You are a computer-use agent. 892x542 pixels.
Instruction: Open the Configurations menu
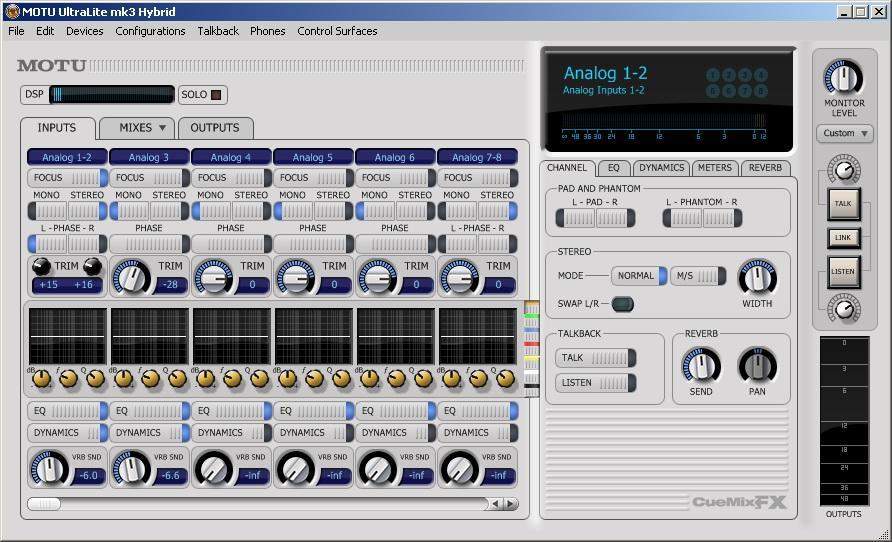(x=150, y=31)
